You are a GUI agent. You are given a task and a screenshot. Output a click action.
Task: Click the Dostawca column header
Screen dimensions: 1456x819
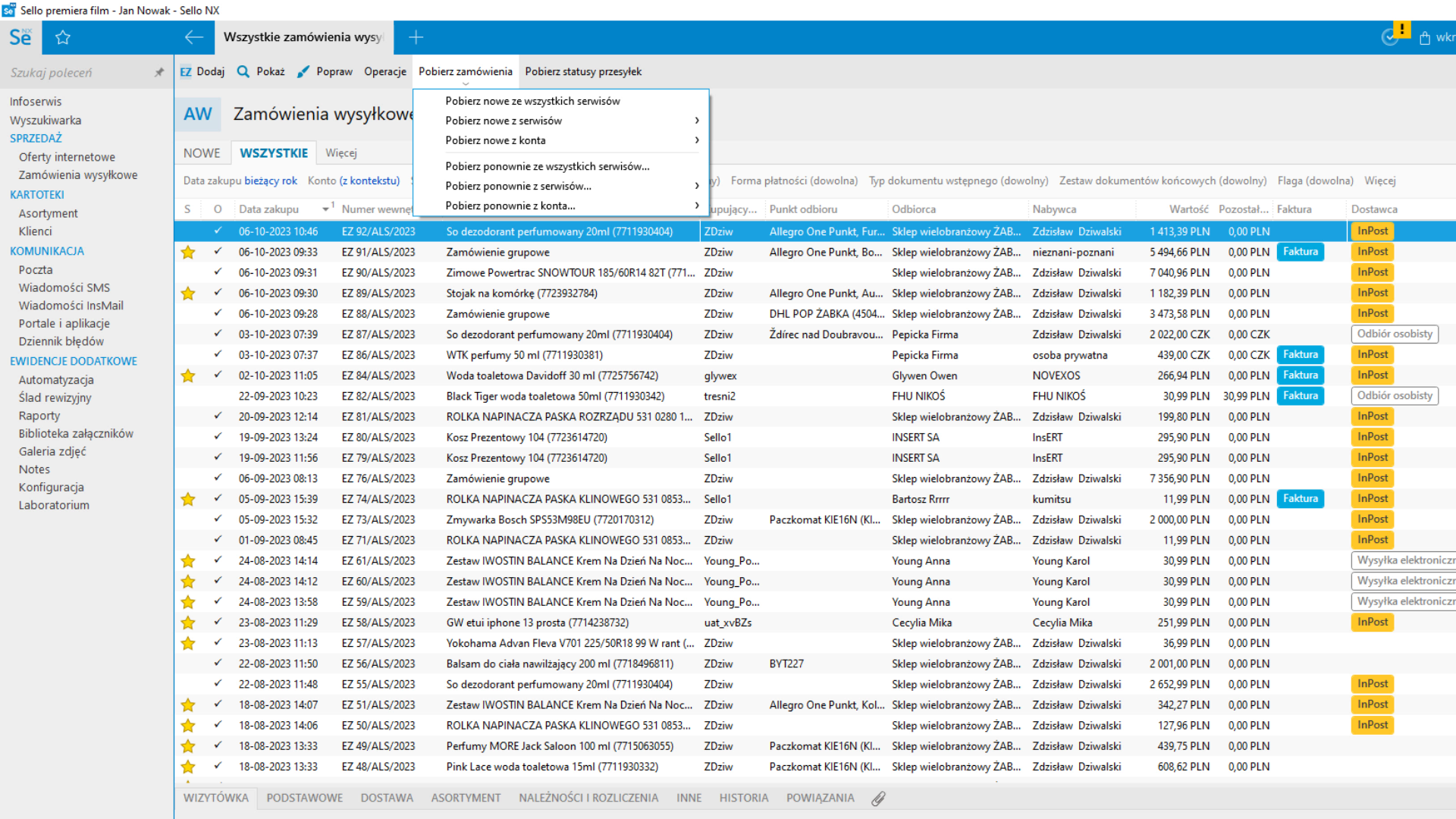1374,209
